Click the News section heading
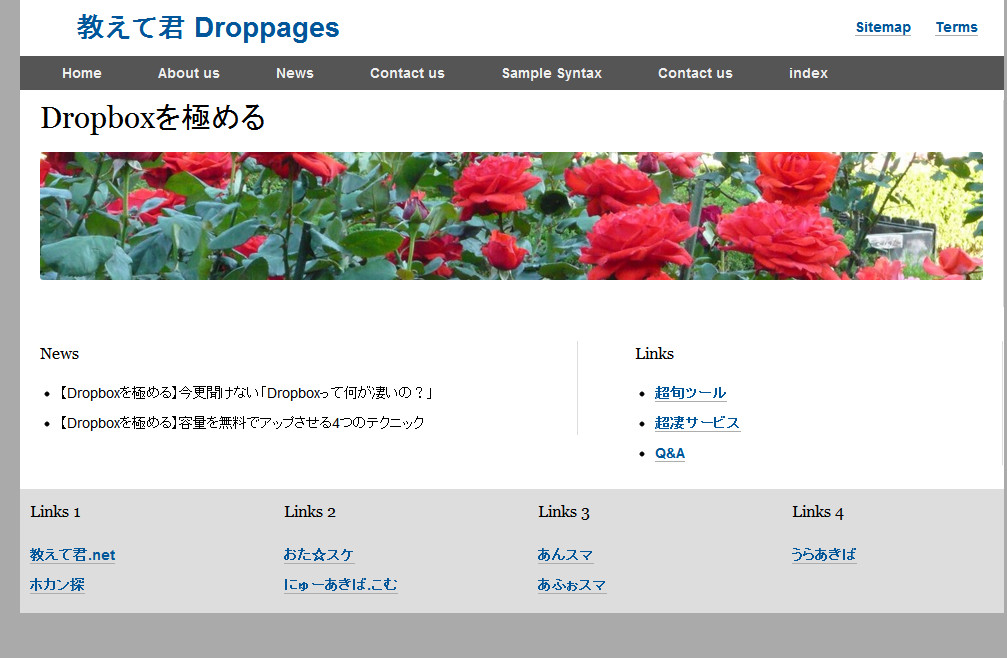This screenshot has height=658, width=1007. tap(59, 354)
